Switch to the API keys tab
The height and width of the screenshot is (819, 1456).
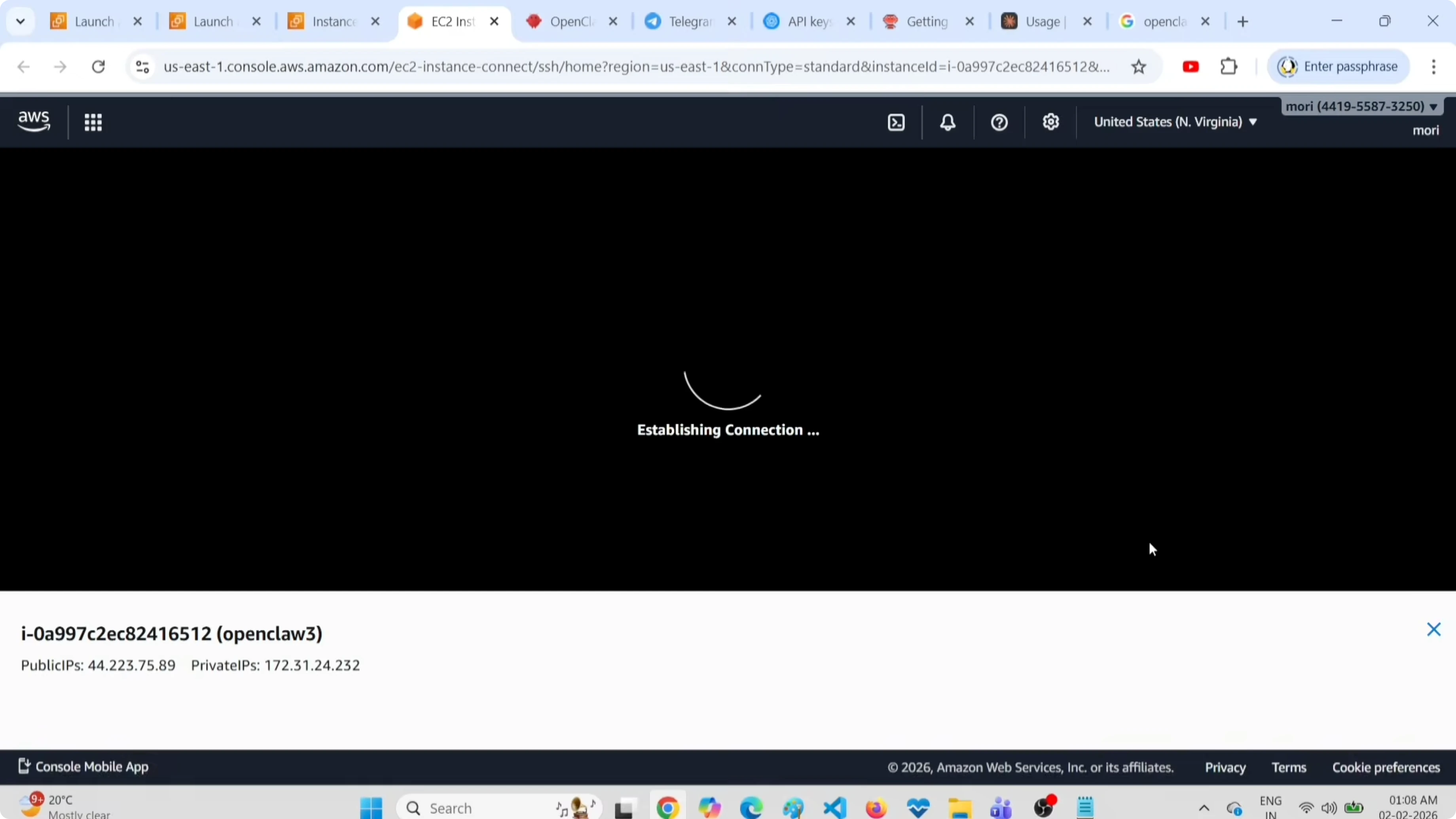point(806,21)
